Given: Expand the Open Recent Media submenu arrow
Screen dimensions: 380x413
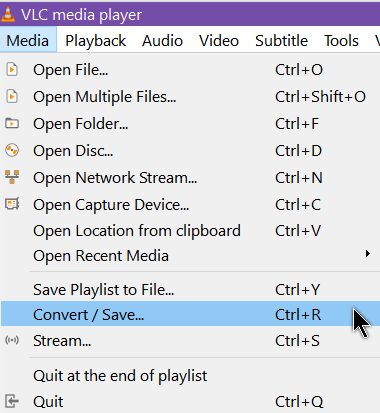Looking at the screenshot, I should [x=367, y=254].
